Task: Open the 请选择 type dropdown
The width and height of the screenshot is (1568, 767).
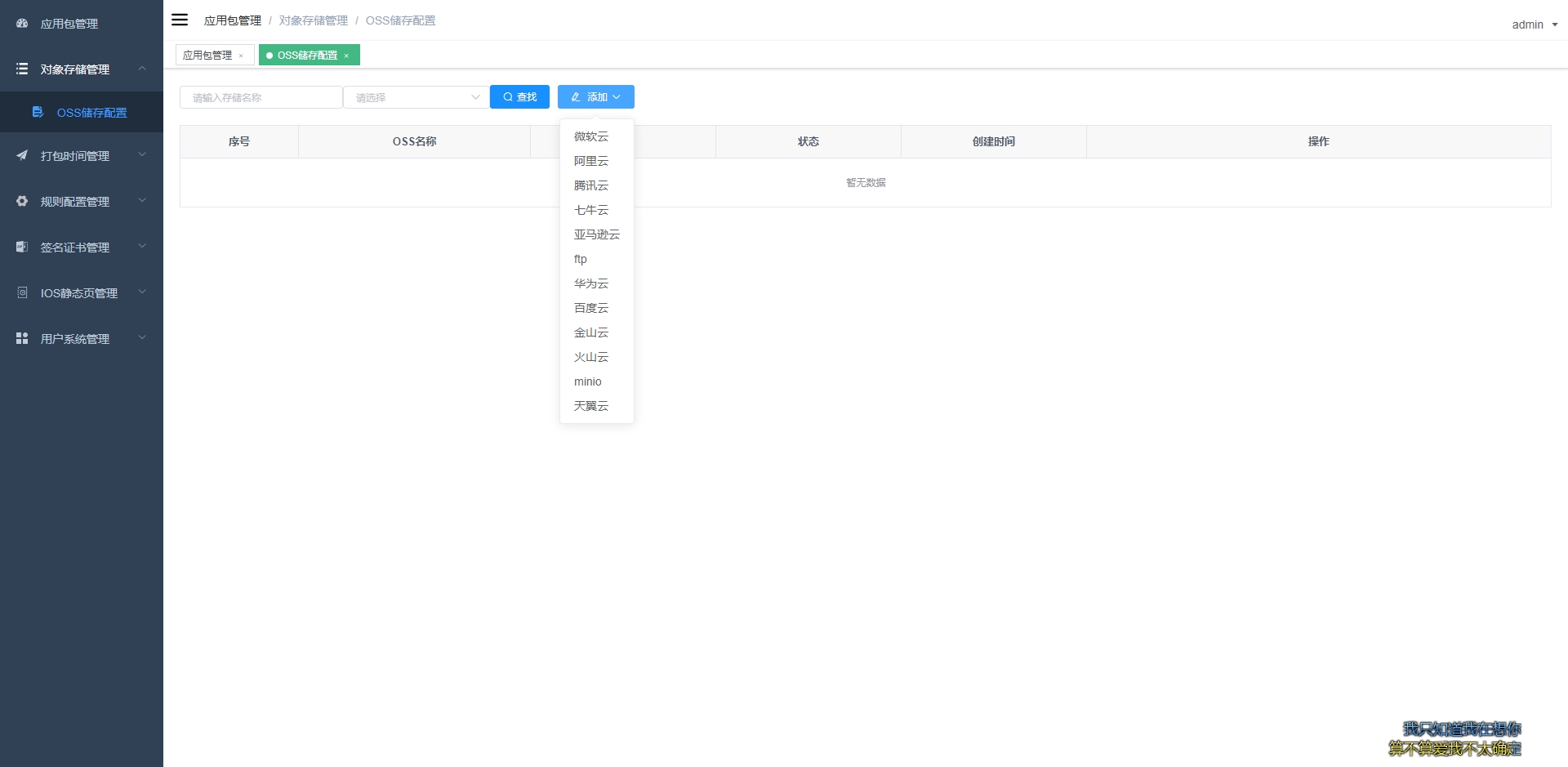Action: [416, 97]
